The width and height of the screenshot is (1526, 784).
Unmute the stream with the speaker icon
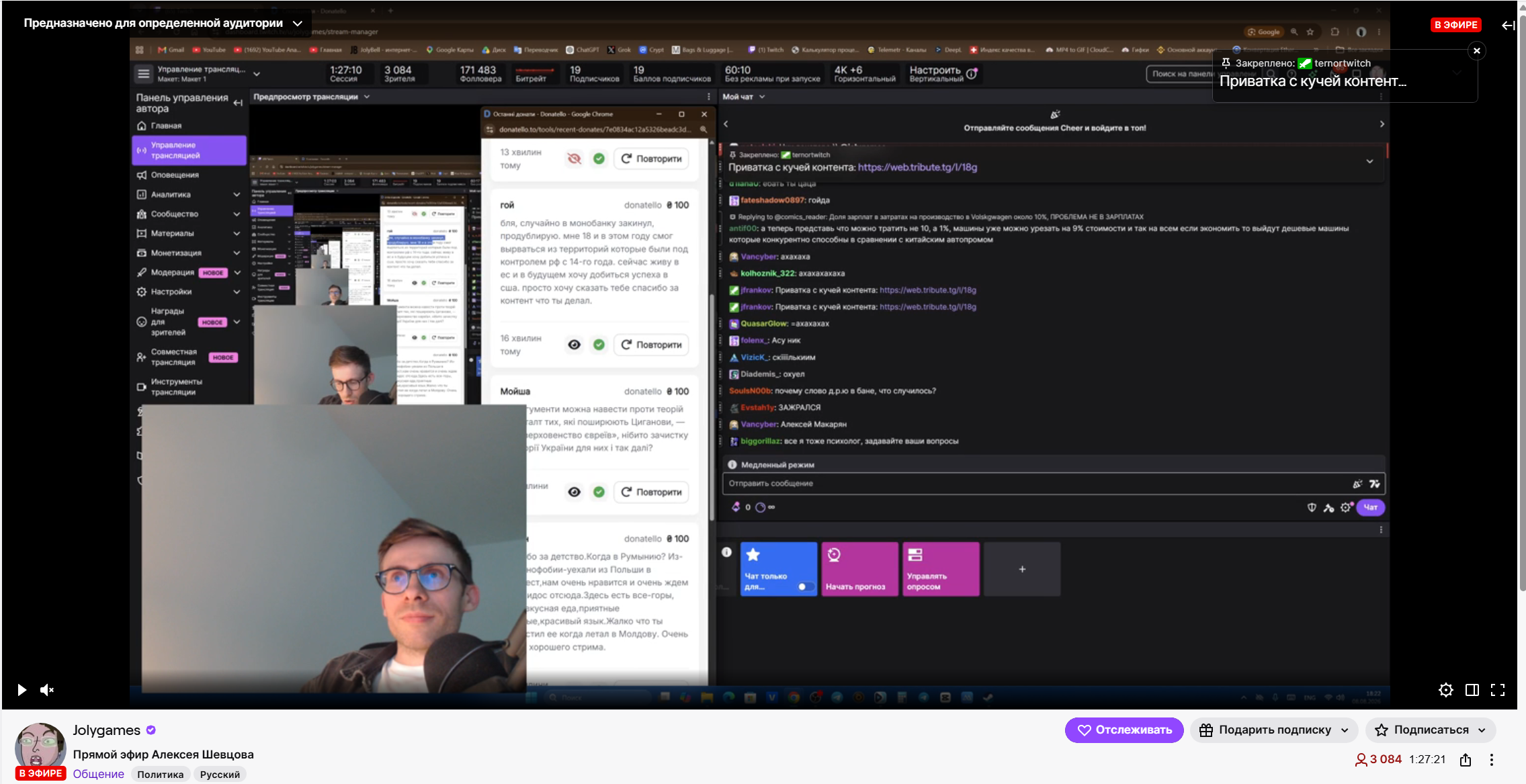click(x=47, y=690)
